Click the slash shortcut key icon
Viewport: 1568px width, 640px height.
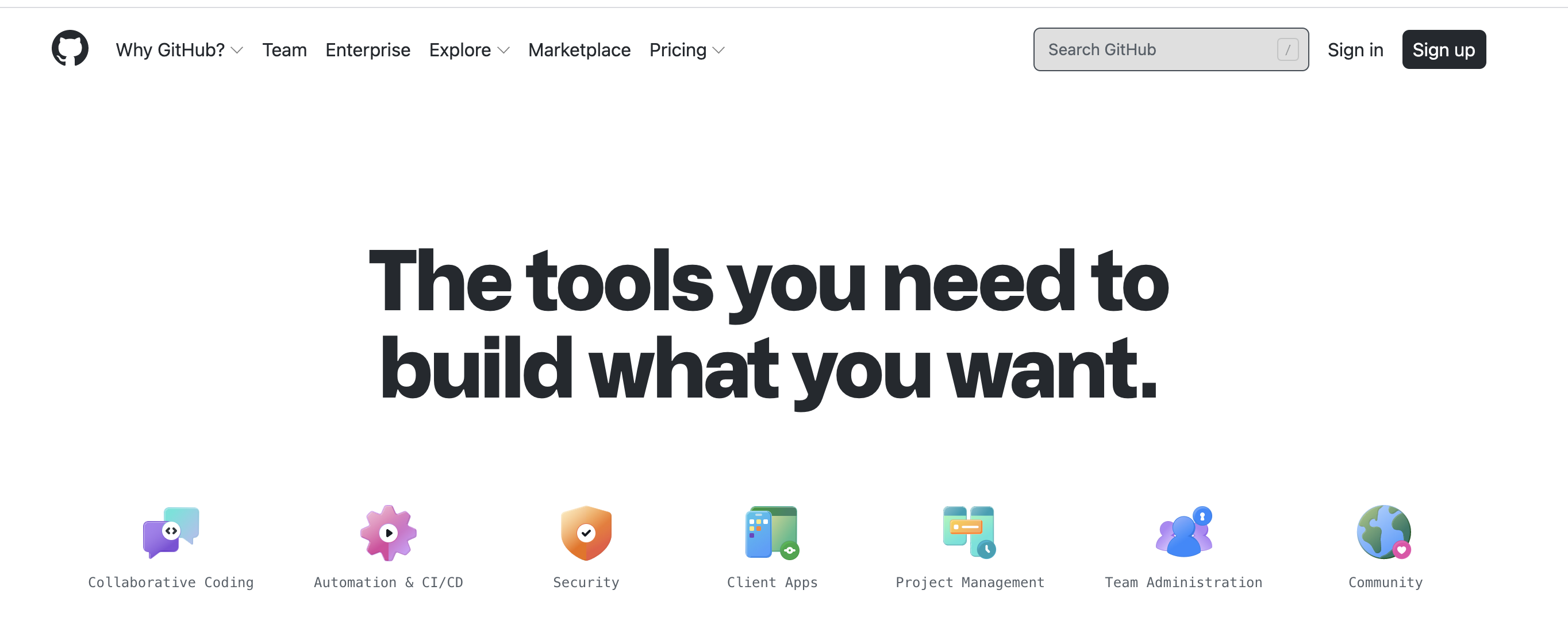[1288, 49]
